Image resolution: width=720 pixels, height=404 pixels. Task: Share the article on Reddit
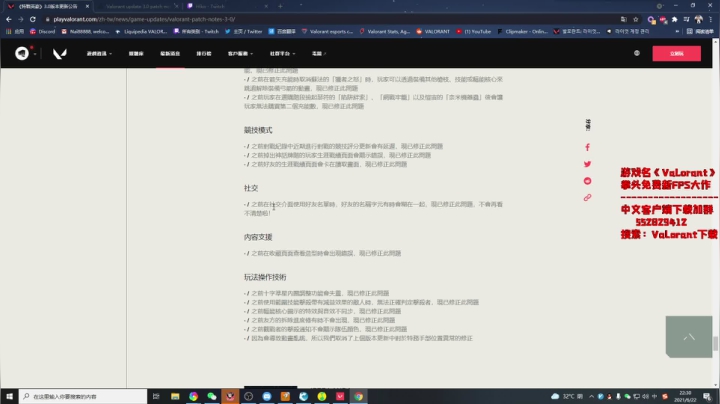pos(587,181)
